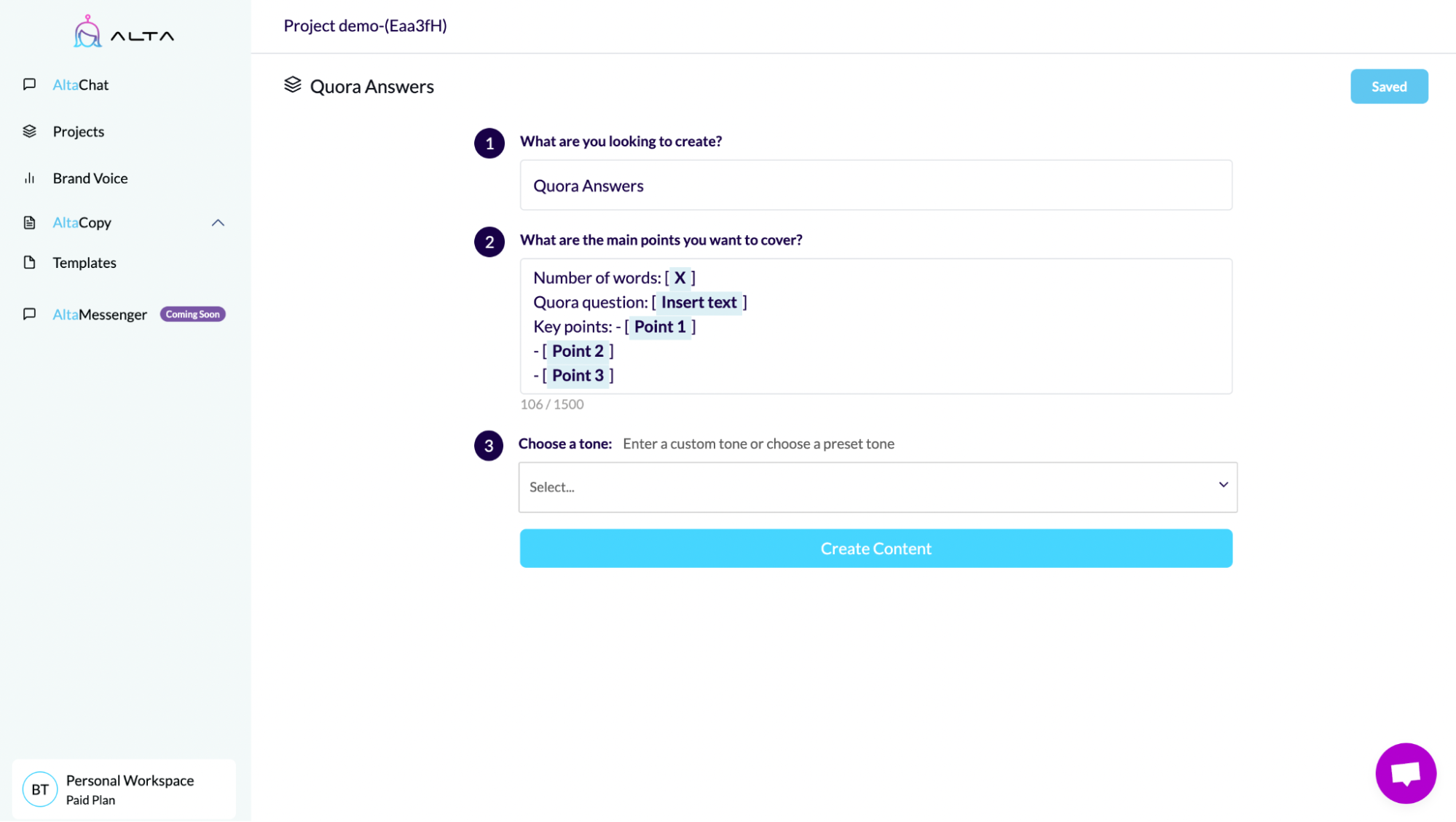The height and width of the screenshot is (822, 1456).
Task: Click the AltaCopy sidebar icon
Action: point(30,222)
